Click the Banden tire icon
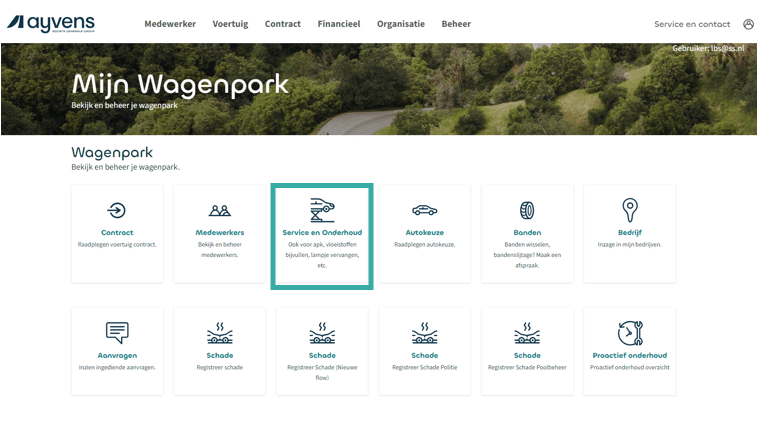763x429 pixels. [527, 211]
